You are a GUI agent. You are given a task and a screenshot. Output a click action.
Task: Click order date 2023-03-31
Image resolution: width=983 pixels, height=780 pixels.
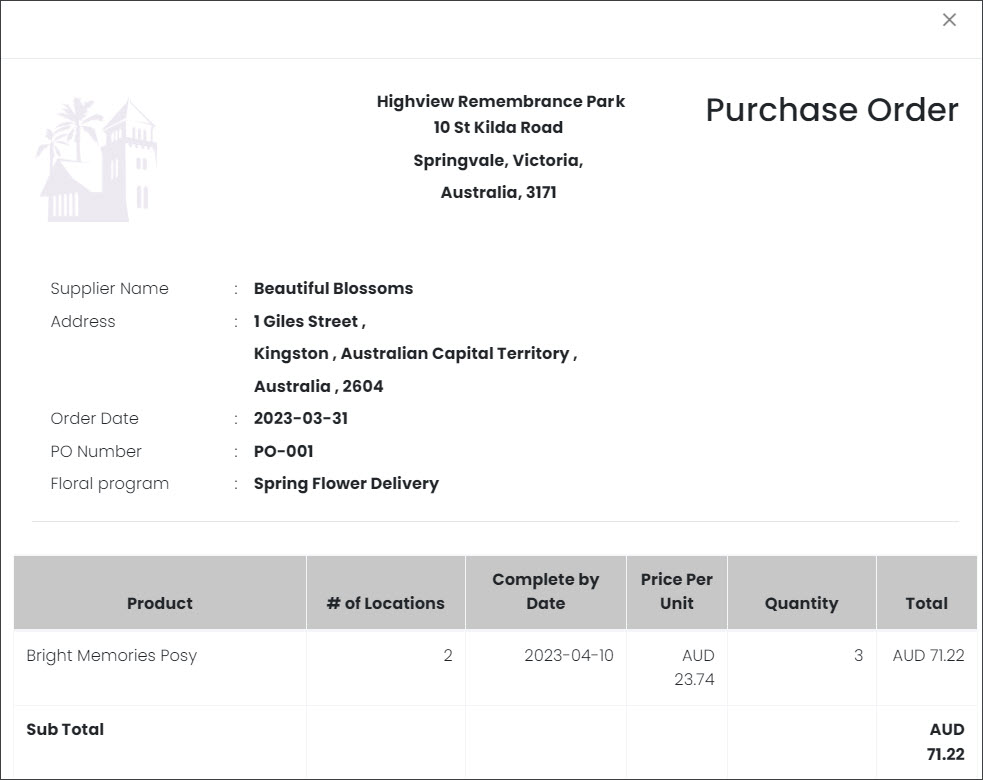tap(301, 418)
